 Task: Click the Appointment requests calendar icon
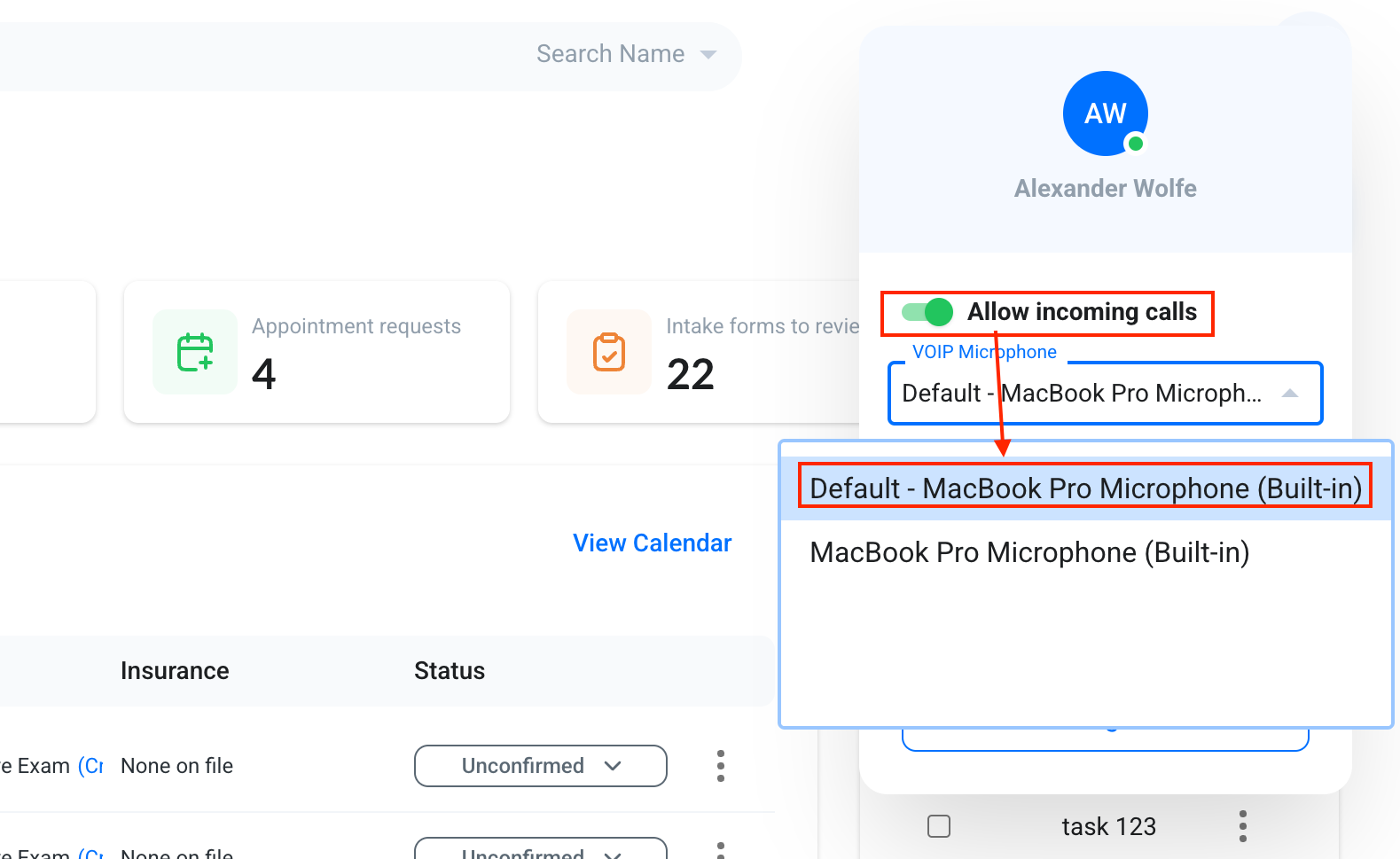(x=195, y=352)
